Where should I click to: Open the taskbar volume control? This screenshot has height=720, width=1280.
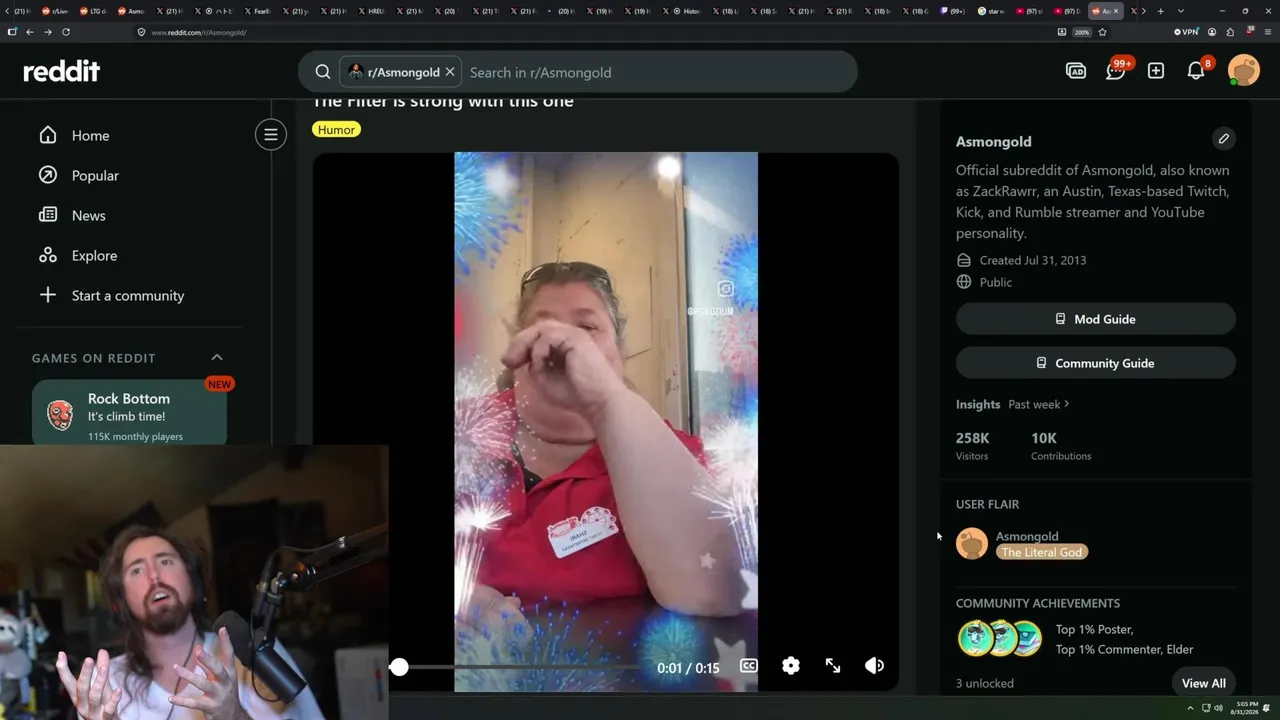click(x=1218, y=708)
